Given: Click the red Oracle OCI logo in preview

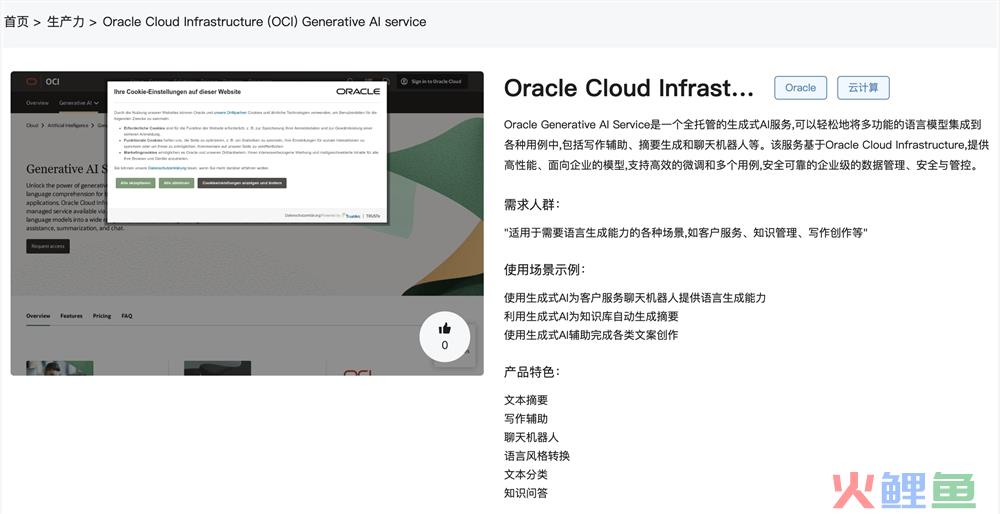Looking at the screenshot, I should (x=32, y=82).
